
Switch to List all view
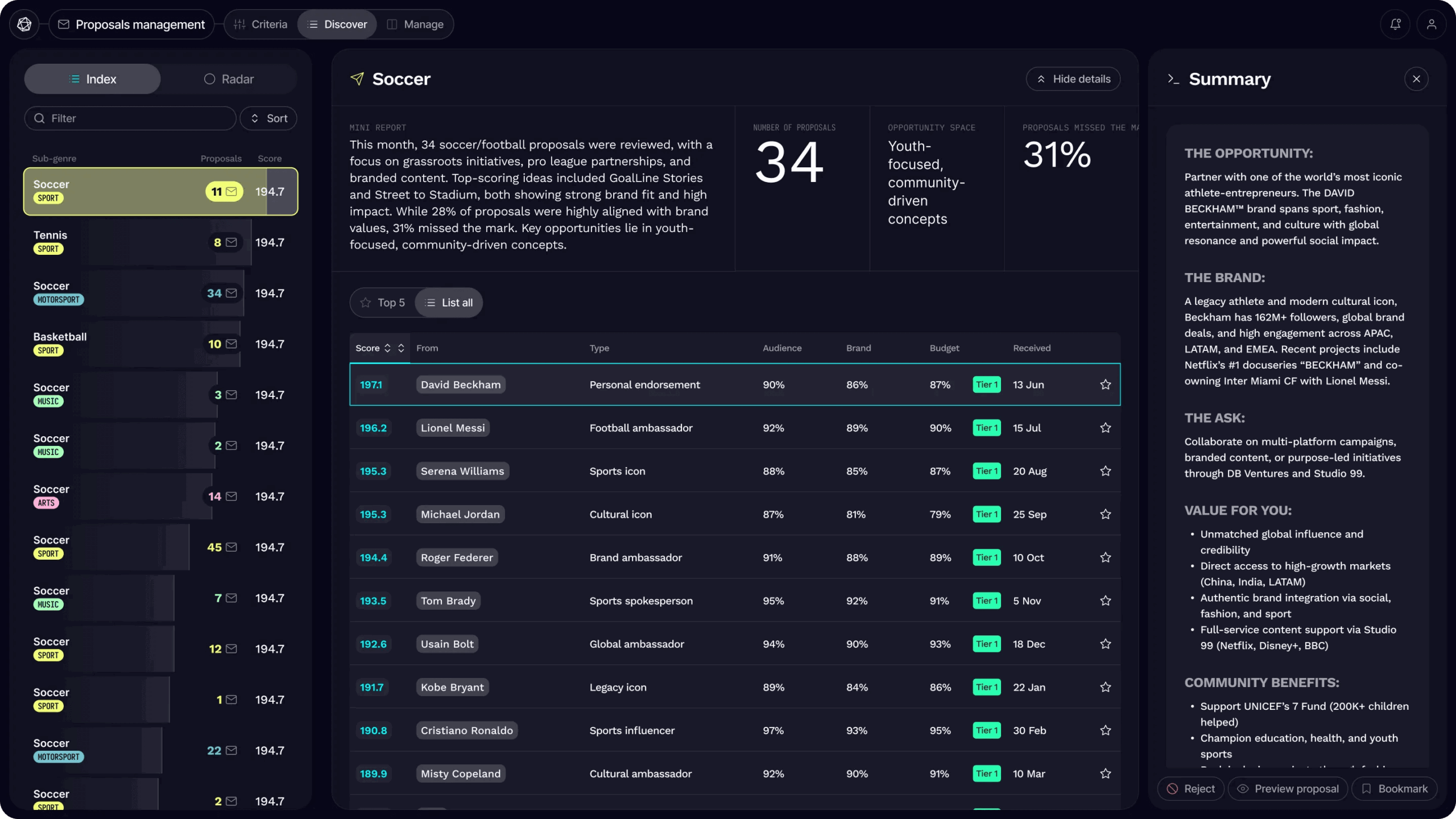point(449,303)
